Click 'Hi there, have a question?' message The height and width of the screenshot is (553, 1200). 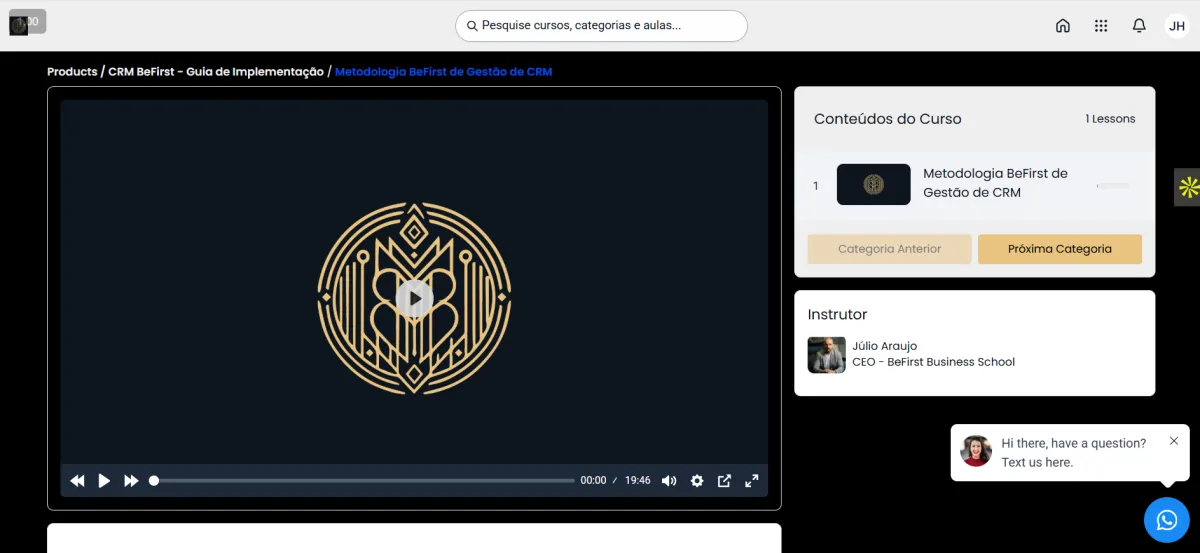click(1073, 443)
